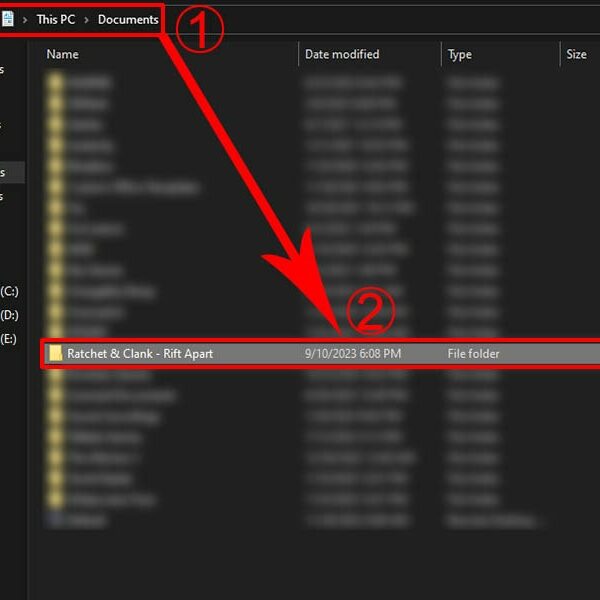Click This PC in the address bar

[x=56, y=20]
